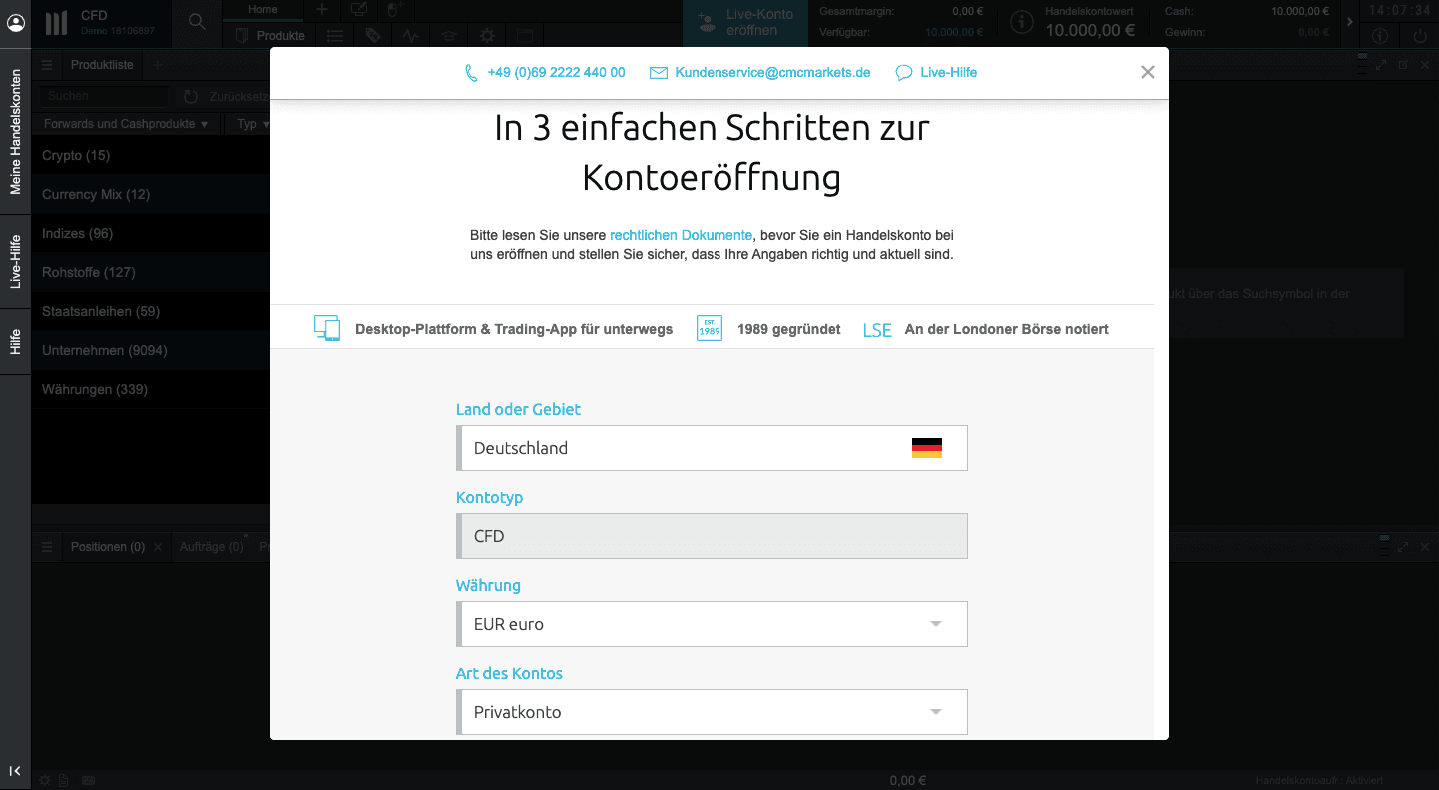Open the watchlist list icon in toolbar
This screenshot has width=1439, height=790.
[x=335, y=36]
